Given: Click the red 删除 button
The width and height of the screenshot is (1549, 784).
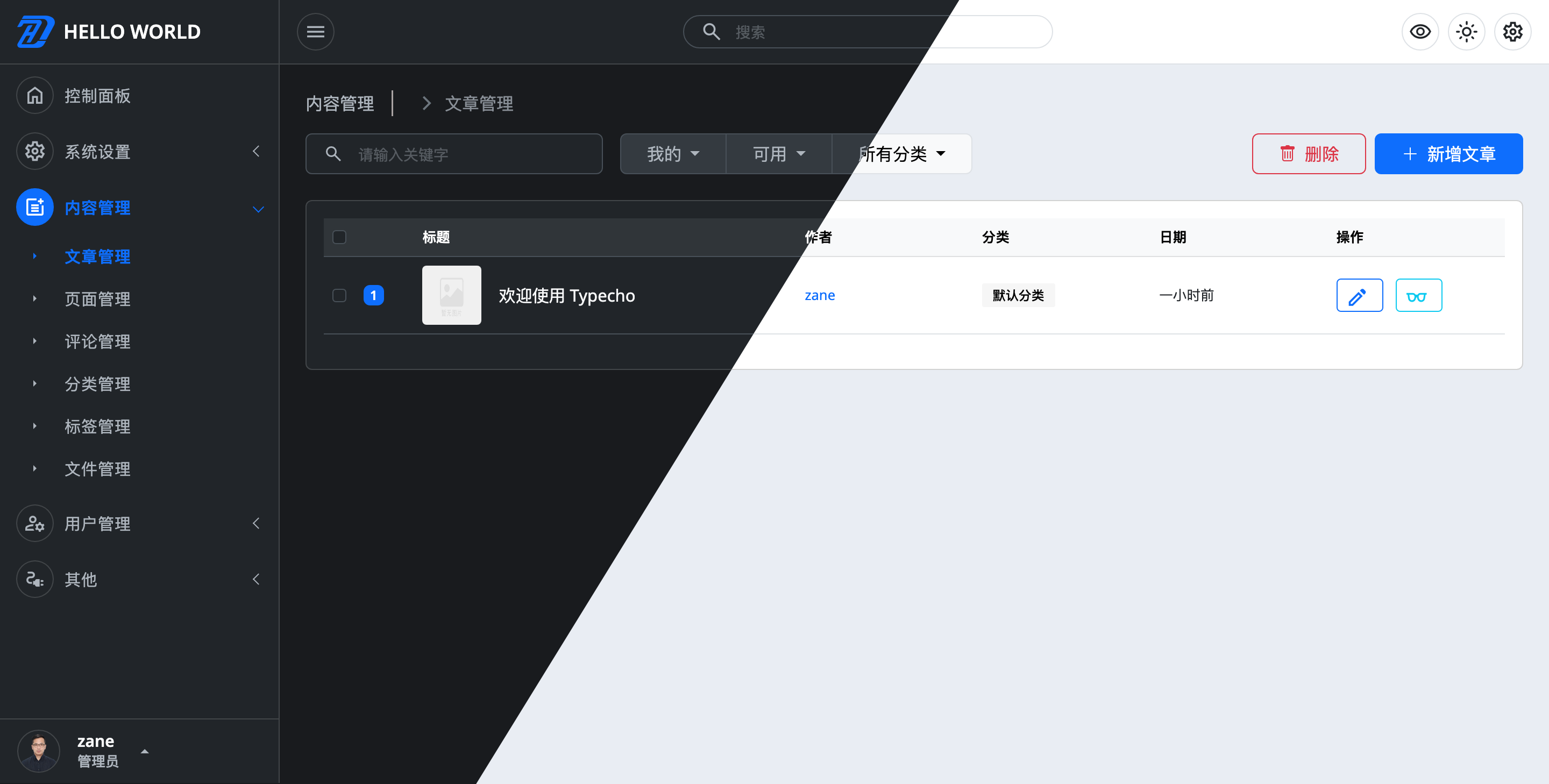Looking at the screenshot, I should (1309, 154).
